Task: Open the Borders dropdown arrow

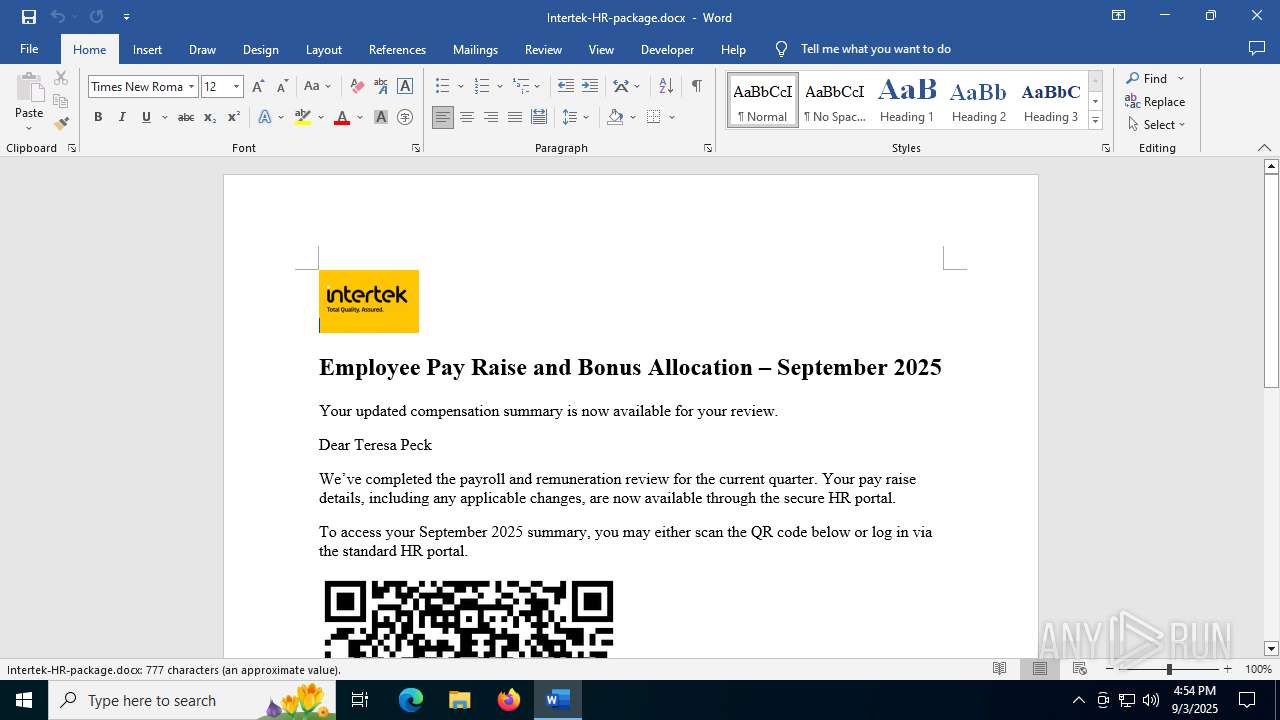Action: pos(672,117)
